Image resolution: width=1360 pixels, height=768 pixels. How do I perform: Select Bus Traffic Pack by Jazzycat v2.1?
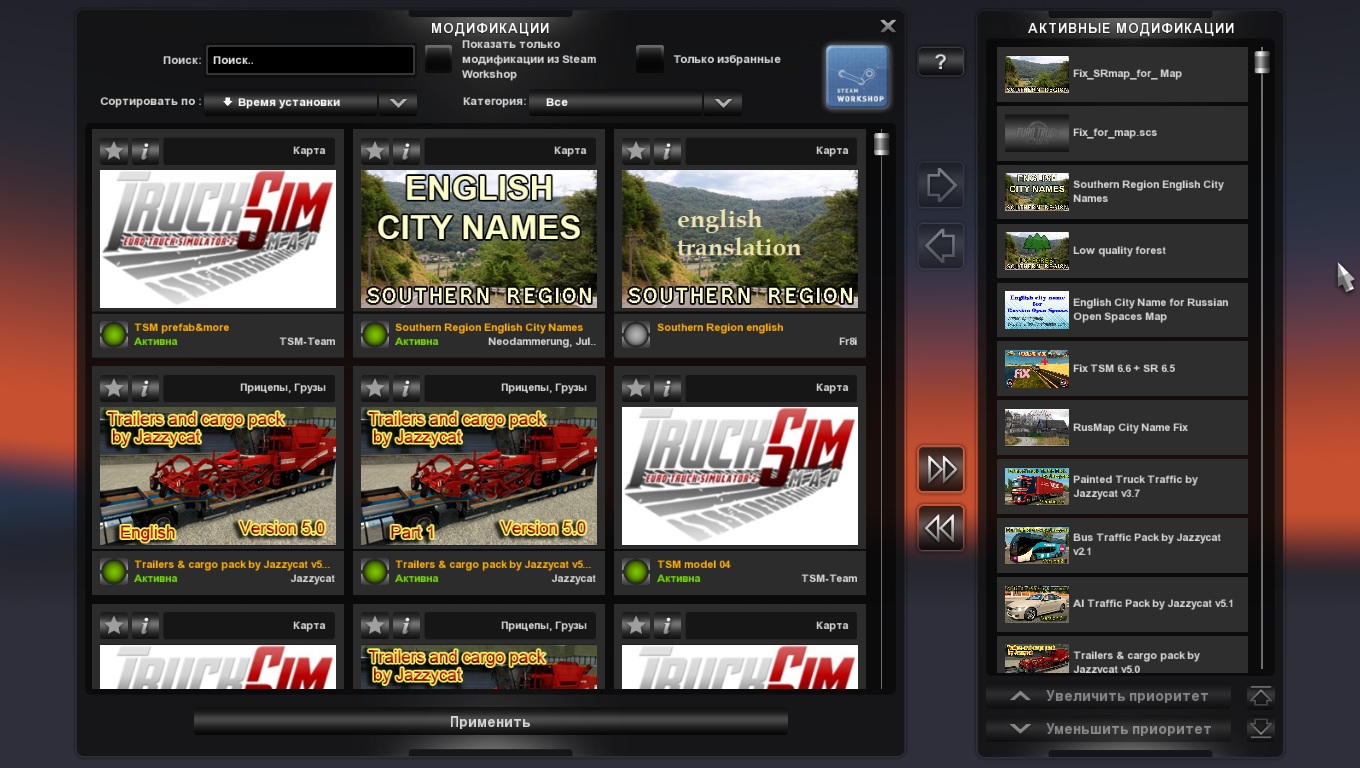click(x=1122, y=545)
